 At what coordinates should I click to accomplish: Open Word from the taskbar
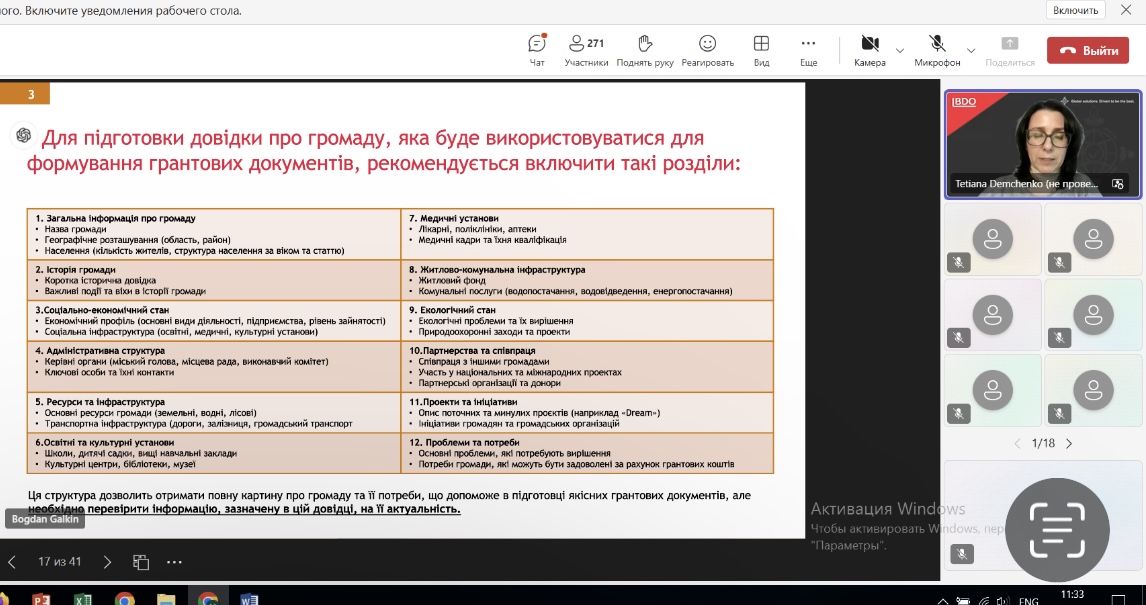tap(249, 599)
